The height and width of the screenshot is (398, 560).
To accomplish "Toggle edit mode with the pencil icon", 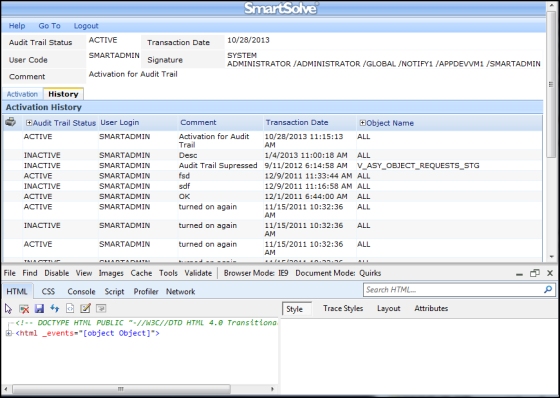I will (x=85, y=308).
